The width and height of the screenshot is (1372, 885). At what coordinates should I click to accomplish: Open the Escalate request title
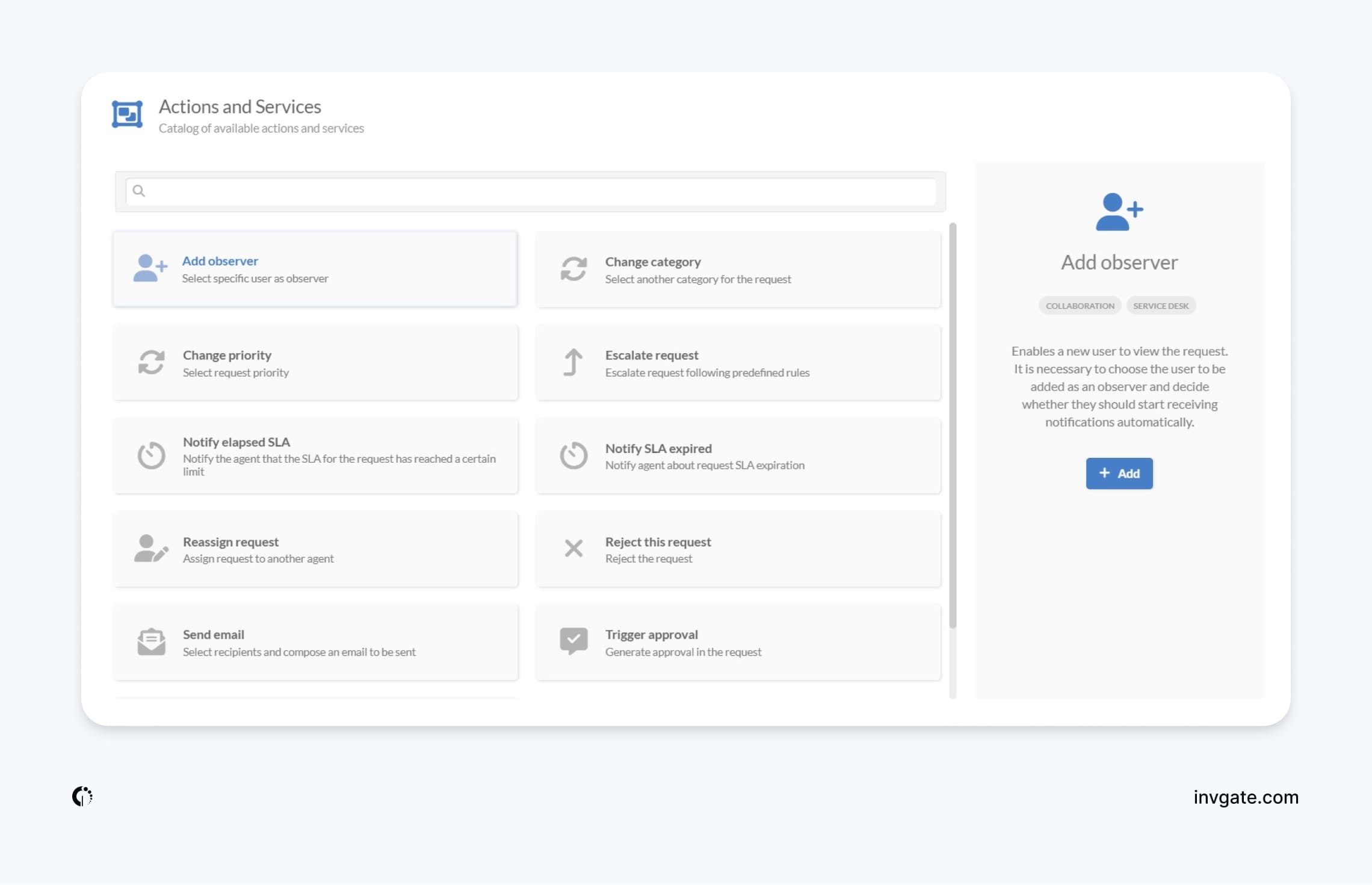(651, 355)
